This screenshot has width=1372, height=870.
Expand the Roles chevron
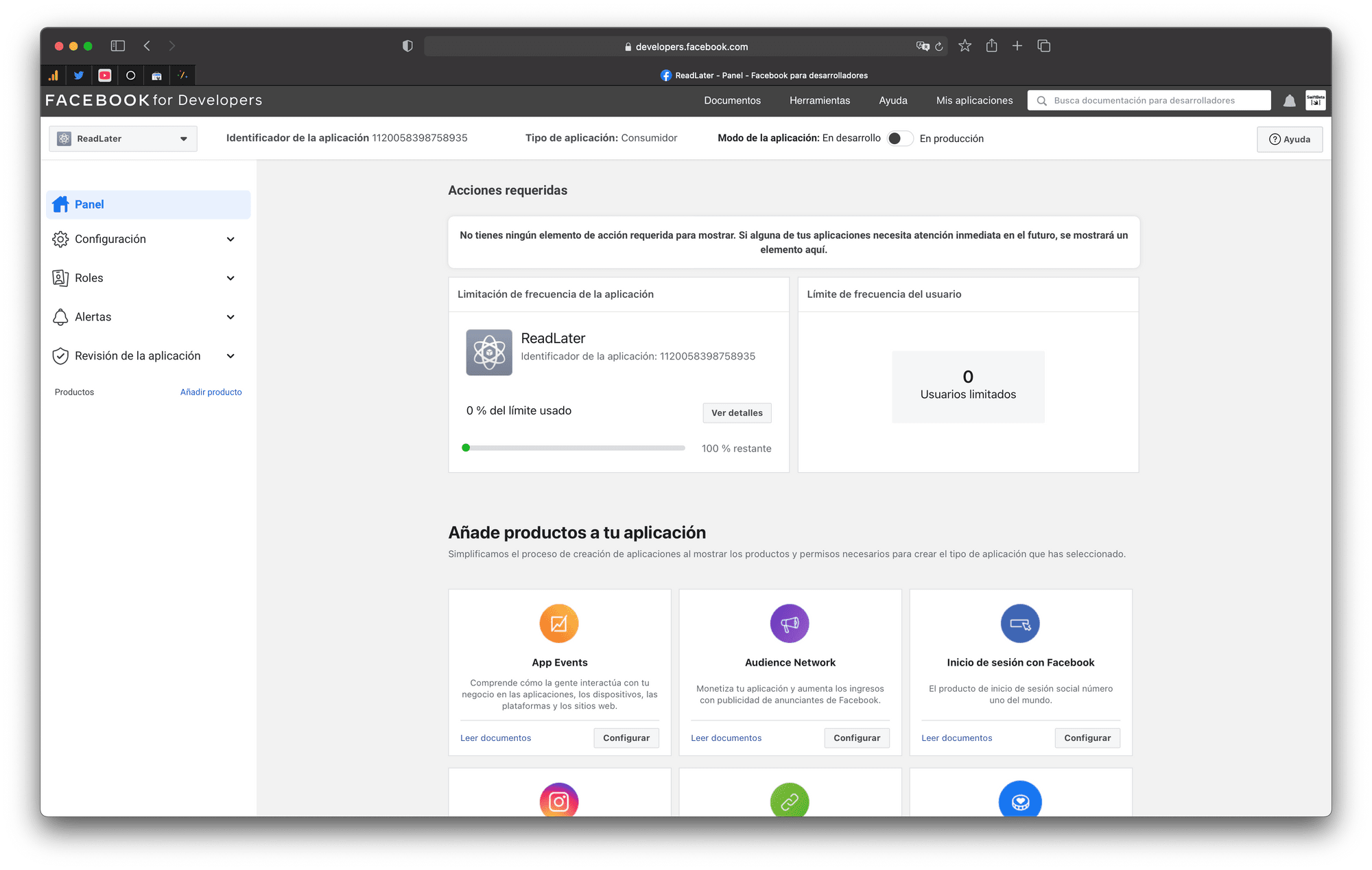point(230,279)
